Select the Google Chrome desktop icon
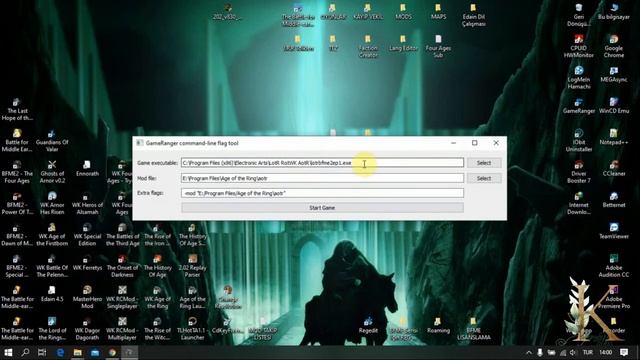This screenshot has height=360, width=640. pos(613,46)
